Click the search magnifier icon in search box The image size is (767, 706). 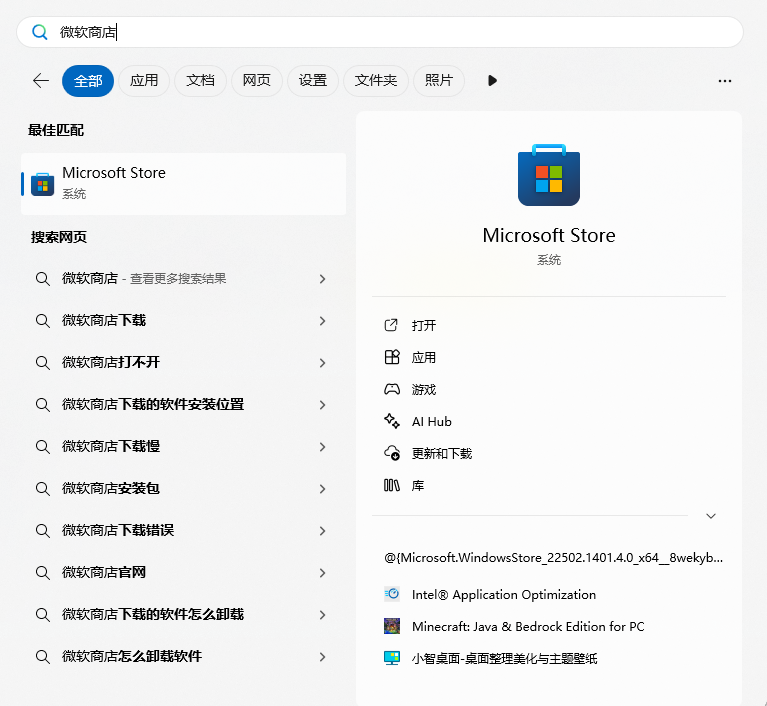tap(40, 32)
